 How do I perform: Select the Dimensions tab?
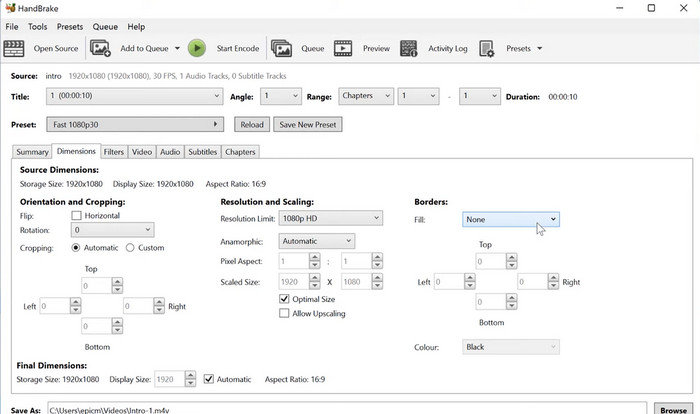click(x=76, y=151)
